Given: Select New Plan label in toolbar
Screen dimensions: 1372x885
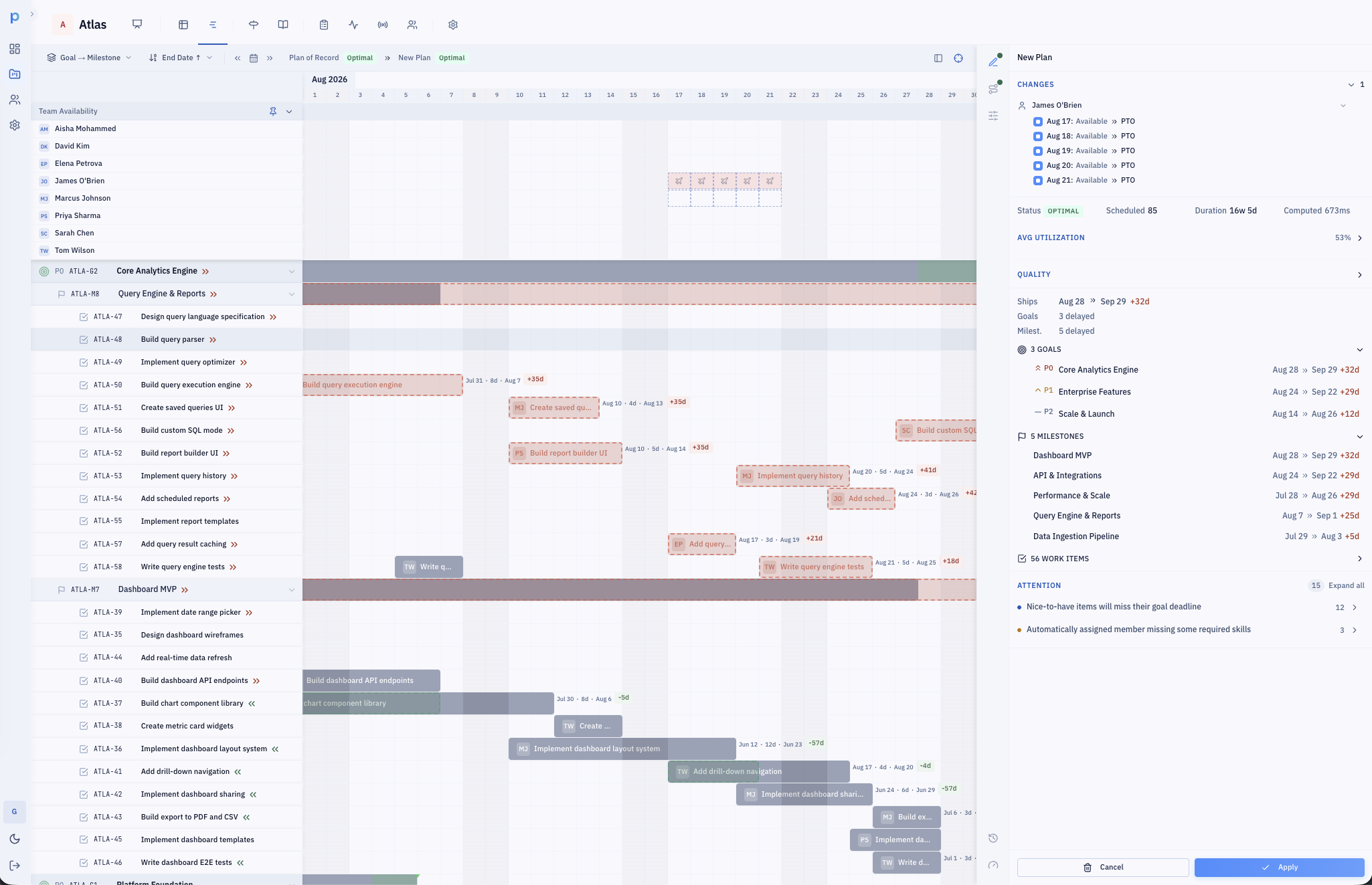Looking at the screenshot, I should pos(414,58).
